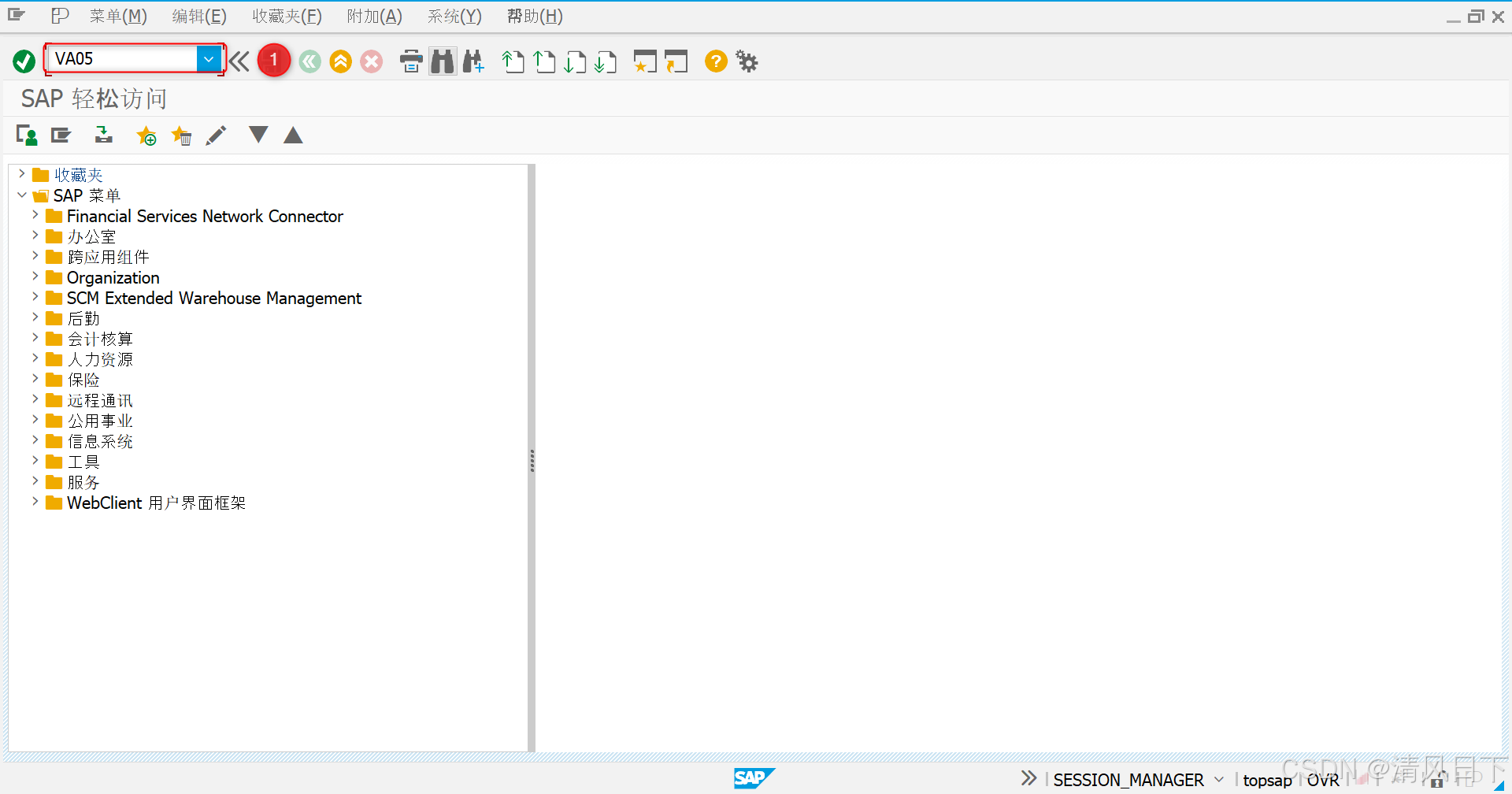This screenshot has width=1512, height=794.
Task: Expand Financial Services Network Connector folder
Action: [x=35, y=214]
